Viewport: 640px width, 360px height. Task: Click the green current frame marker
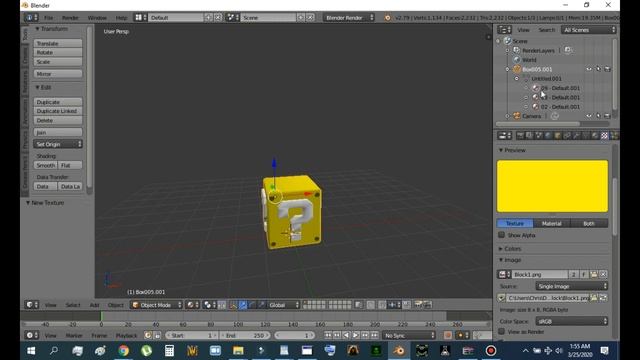point(102,316)
